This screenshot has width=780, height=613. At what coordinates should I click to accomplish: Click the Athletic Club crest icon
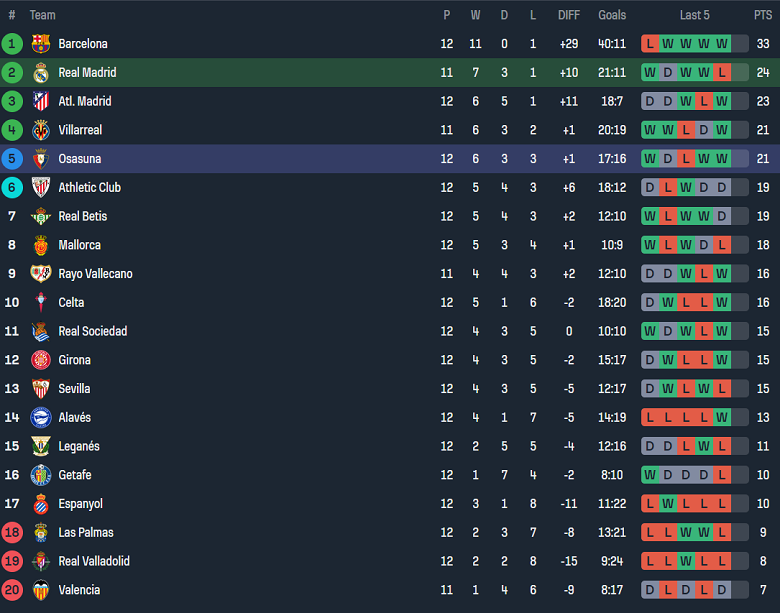point(41,188)
